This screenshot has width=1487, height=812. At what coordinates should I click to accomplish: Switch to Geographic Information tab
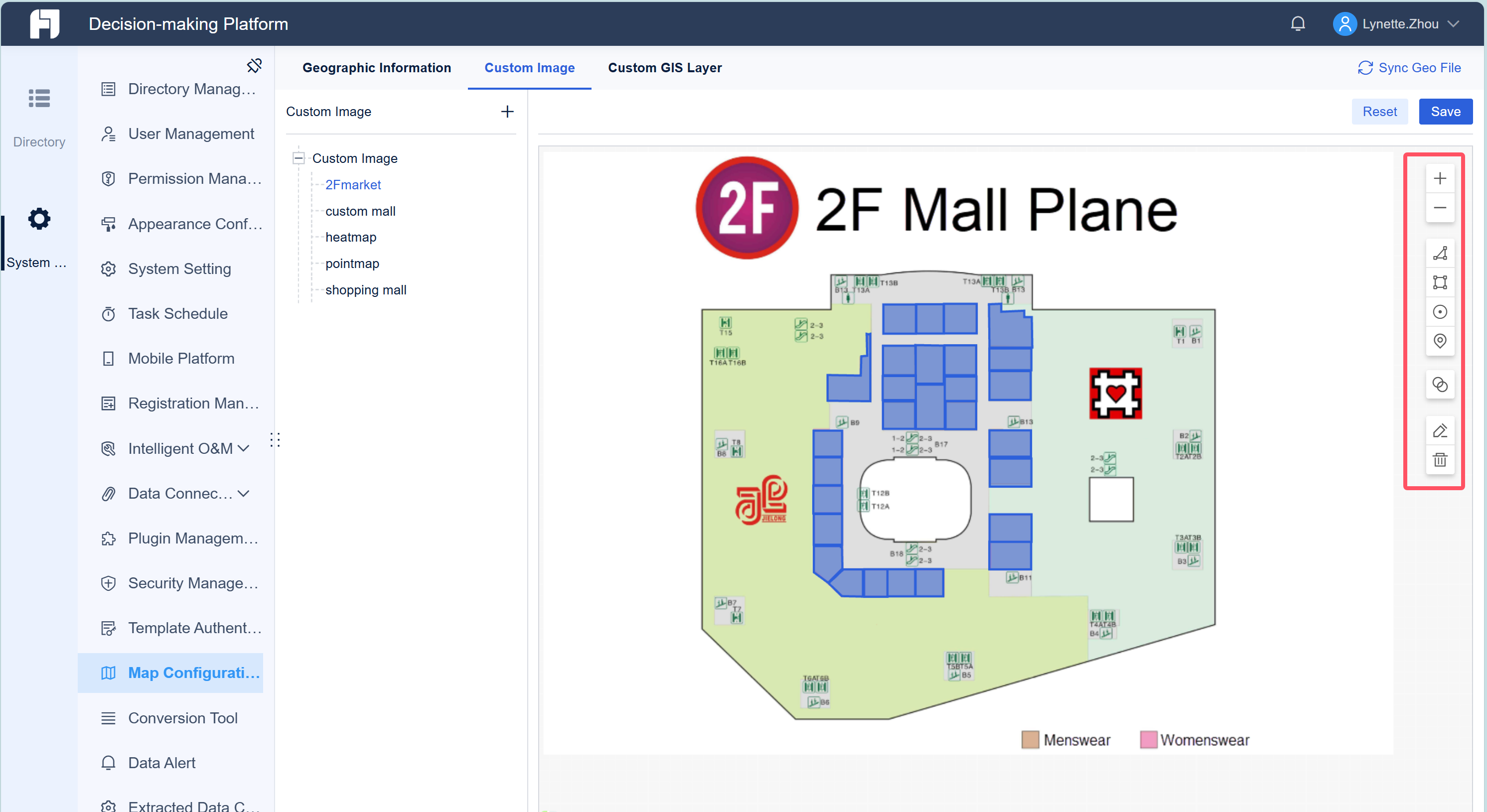[x=376, y=68]
